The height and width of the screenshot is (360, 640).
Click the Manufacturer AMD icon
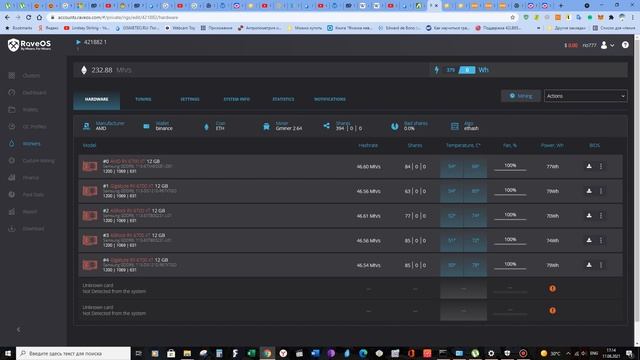pyautogui.click(x=86, y=126)
